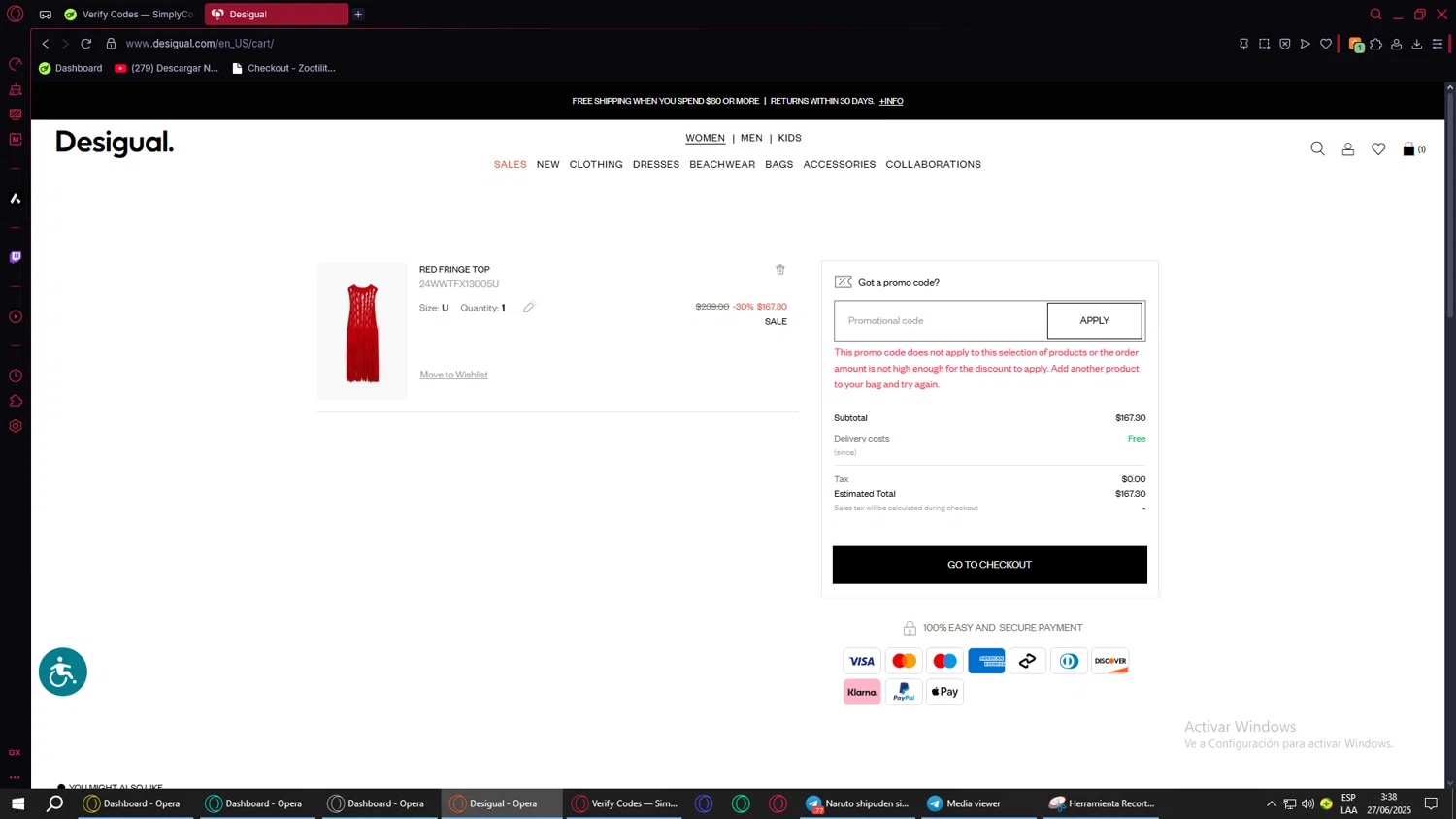Bookmark page with address bar heart icon

coord(1326,44)
